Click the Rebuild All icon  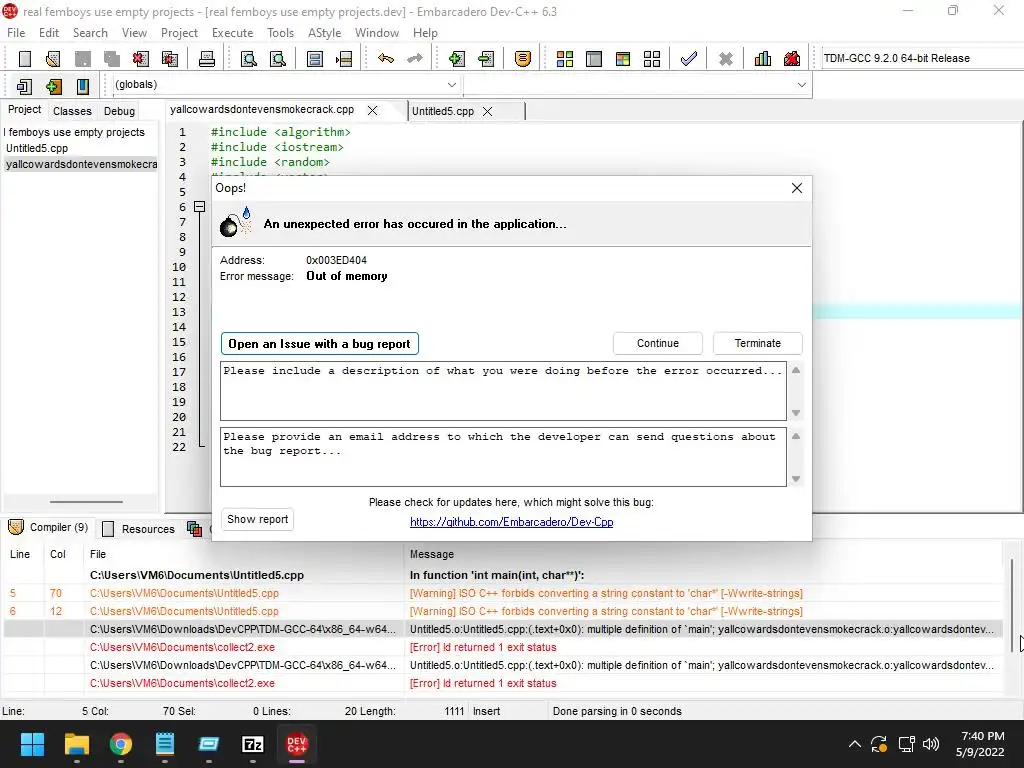pyautogui.click(x=652, y=59)
